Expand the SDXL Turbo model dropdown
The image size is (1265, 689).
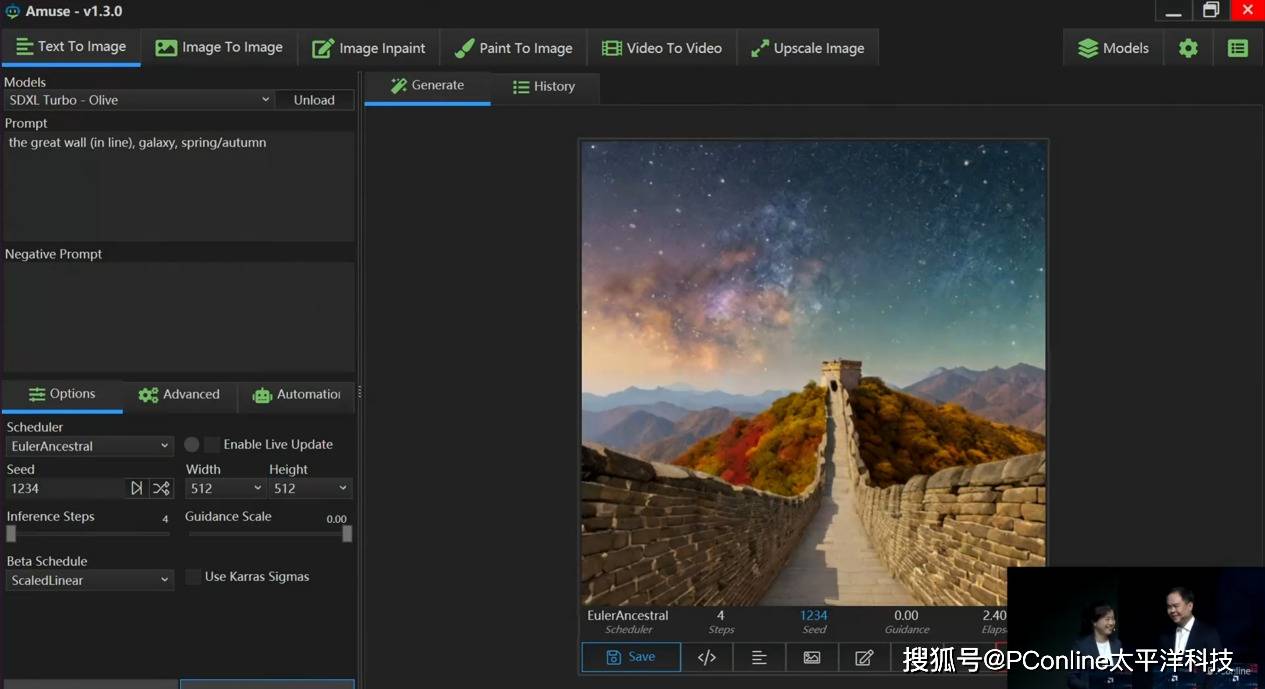pos(138,100)
